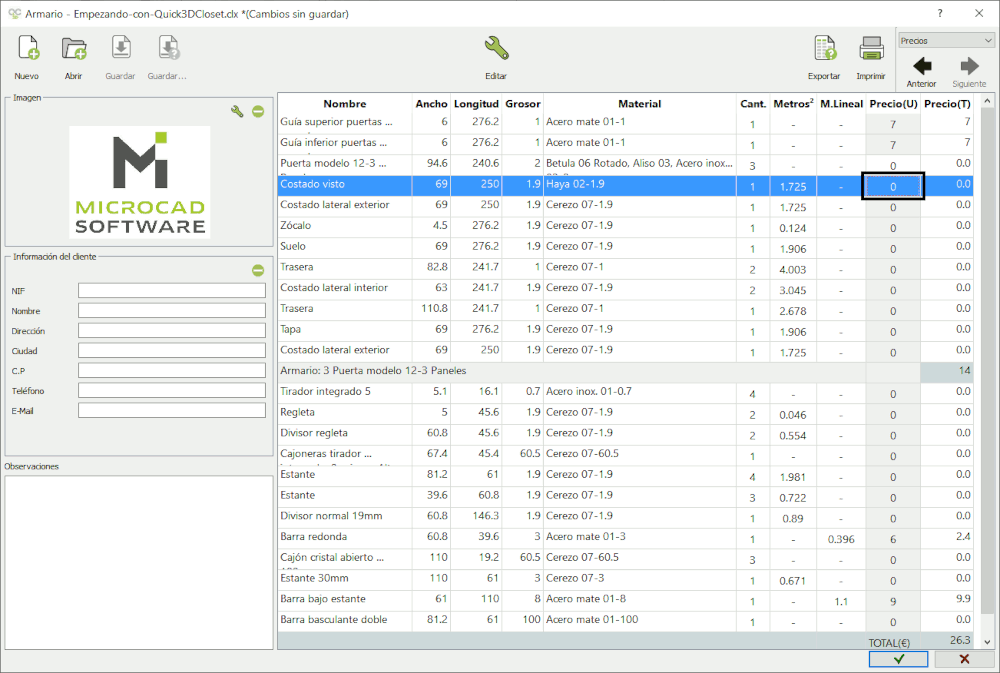Click the Precio(T) column header
Image resolution: width=1000 pixels, height=673 pixels.
[x=947, y=103]
